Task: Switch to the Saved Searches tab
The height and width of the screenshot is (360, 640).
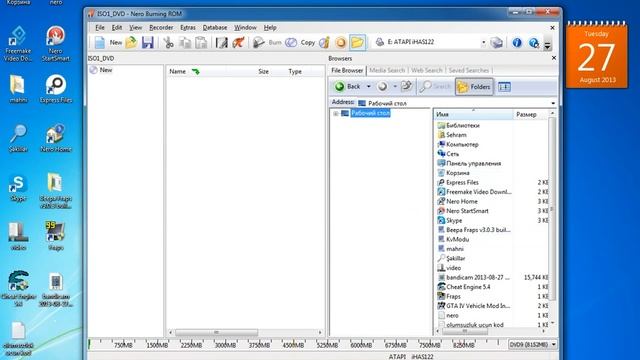Action: (x=469, y=70)
